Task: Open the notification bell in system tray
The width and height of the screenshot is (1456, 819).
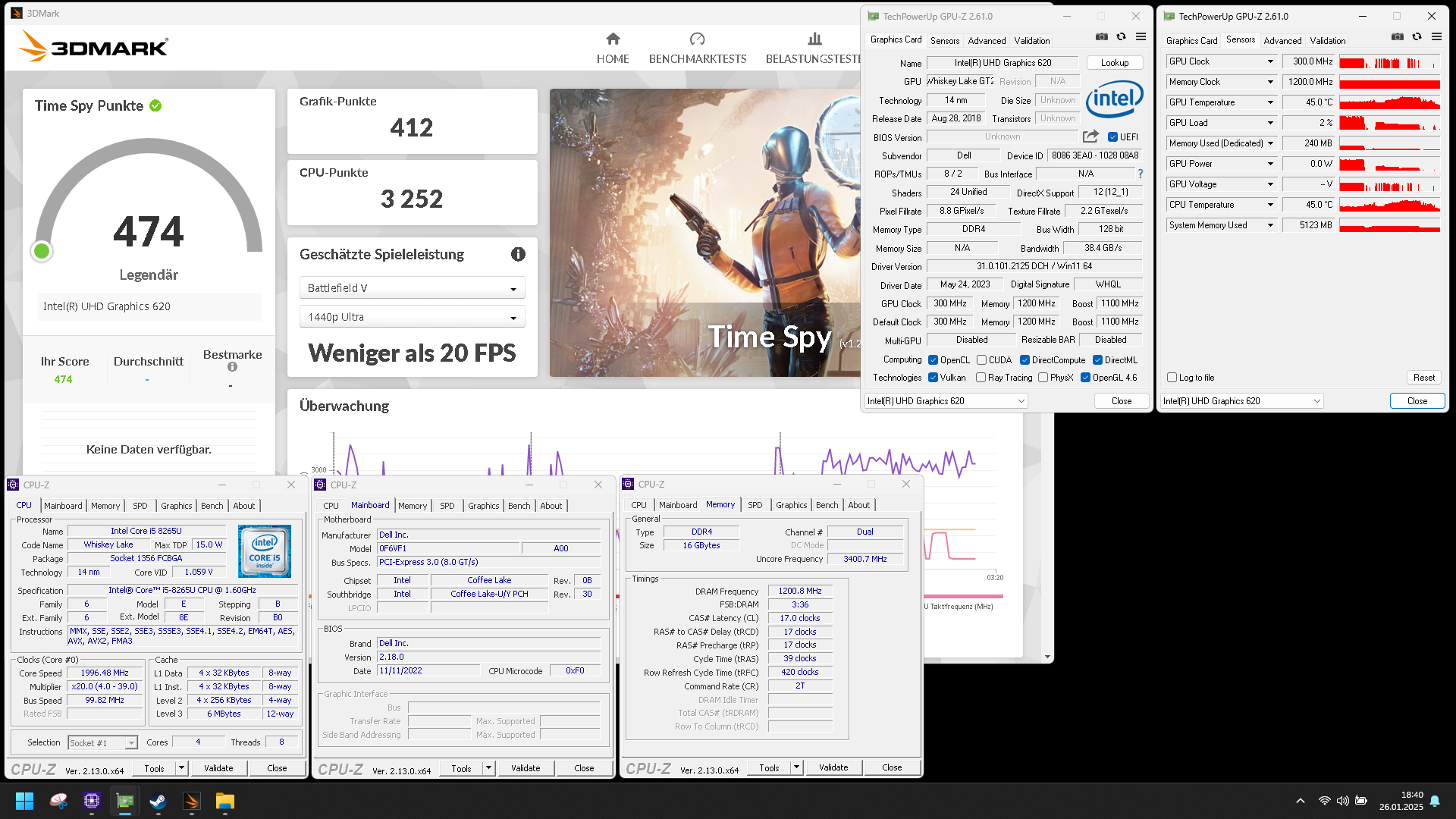Action: pos(1435,801)
